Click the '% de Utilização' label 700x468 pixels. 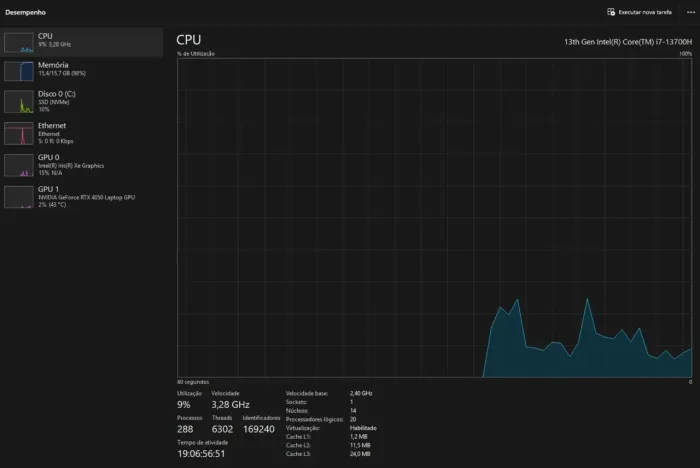pos(196,54)
